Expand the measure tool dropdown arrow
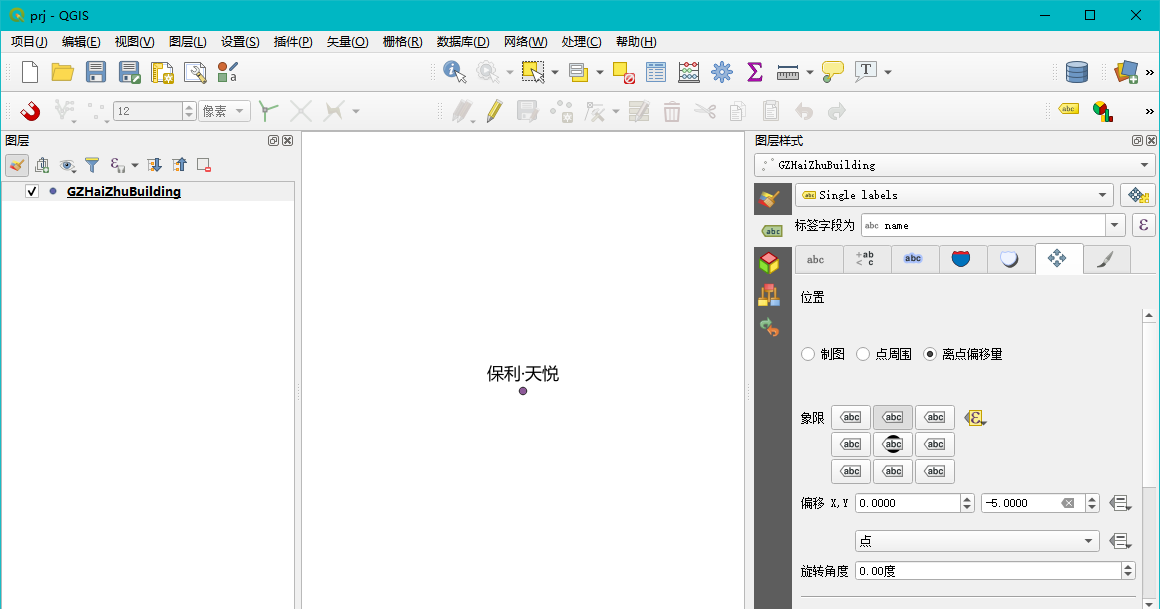 point(809,72)
